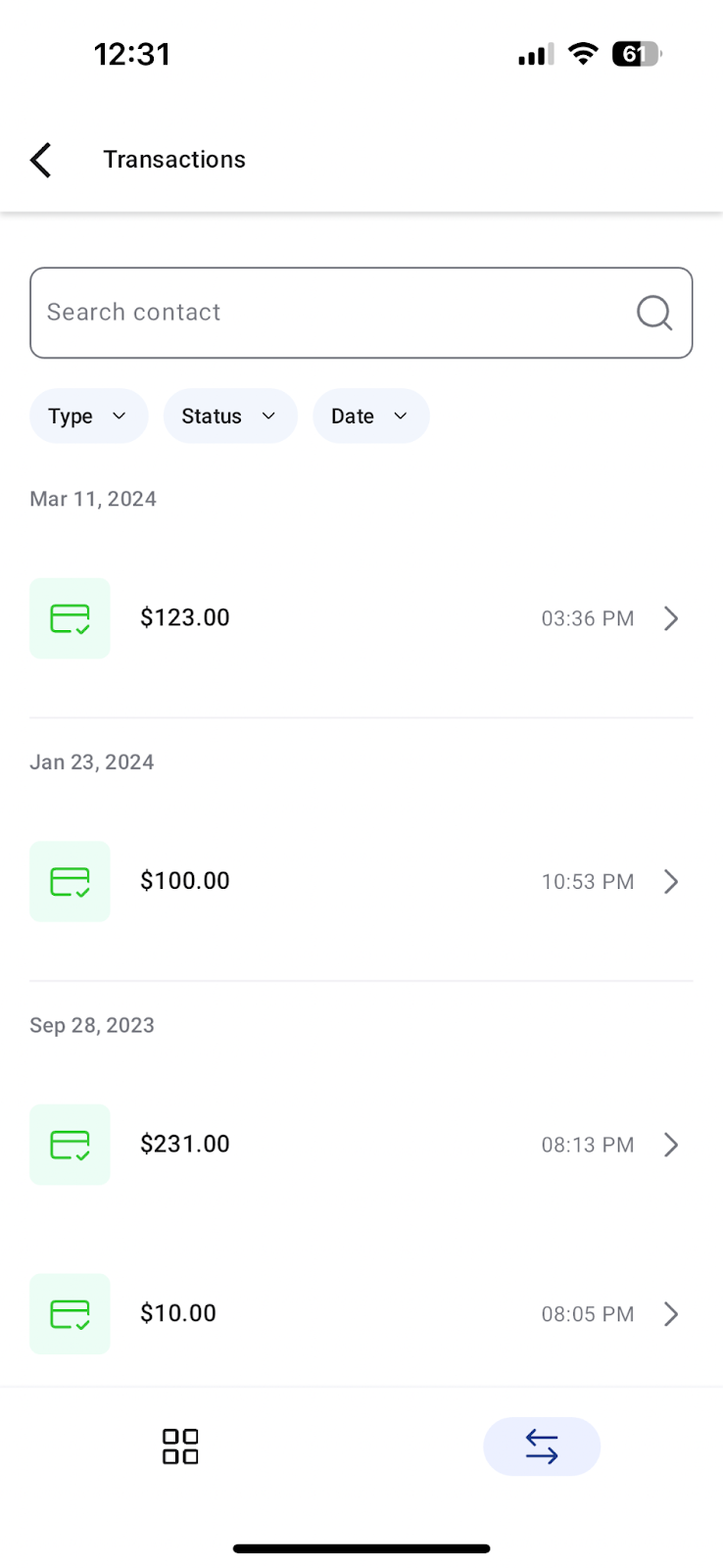Image resolution: width=723 pixels, height=1568 pixels.
Task: Open the Status filter dropdown
Action: pyautogui.click(x=229, y=416)
